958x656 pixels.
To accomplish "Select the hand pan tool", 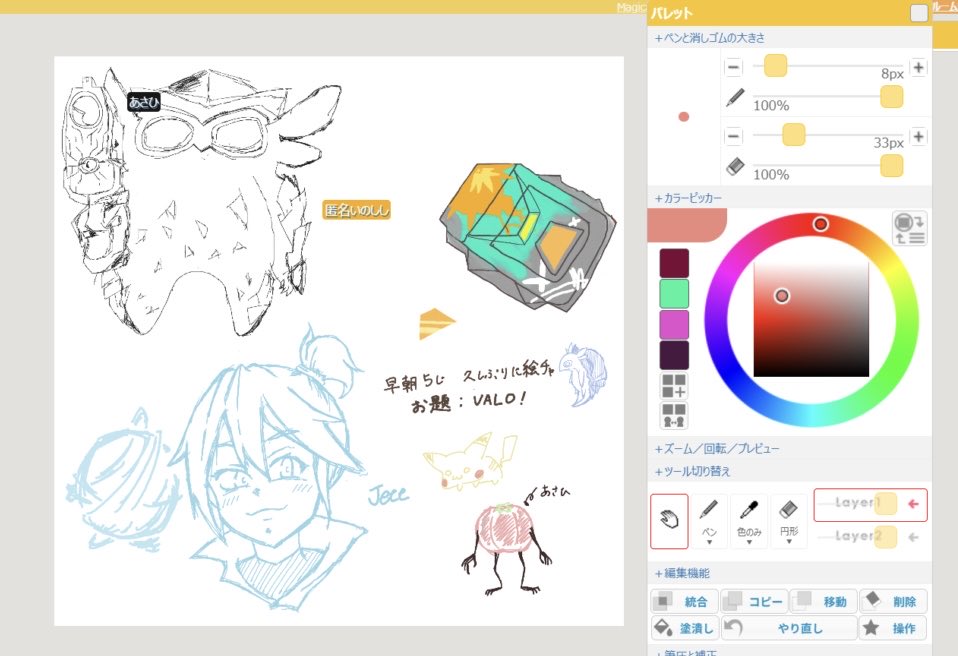I will coord(669,521).
